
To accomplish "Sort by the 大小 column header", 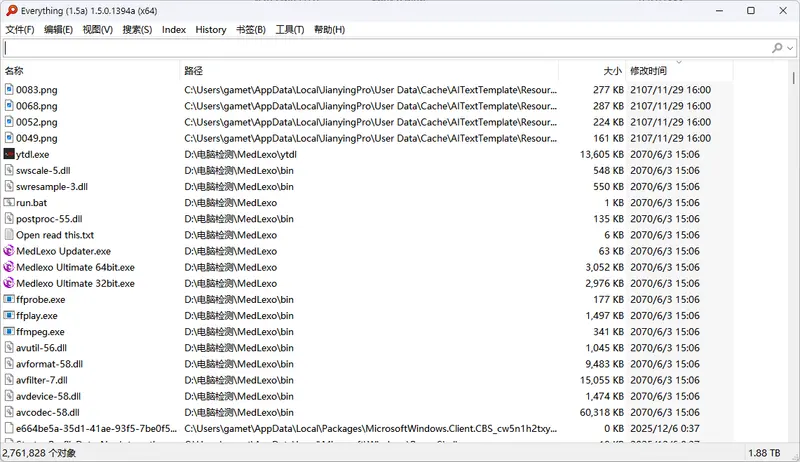I will (x=592, y=70).
